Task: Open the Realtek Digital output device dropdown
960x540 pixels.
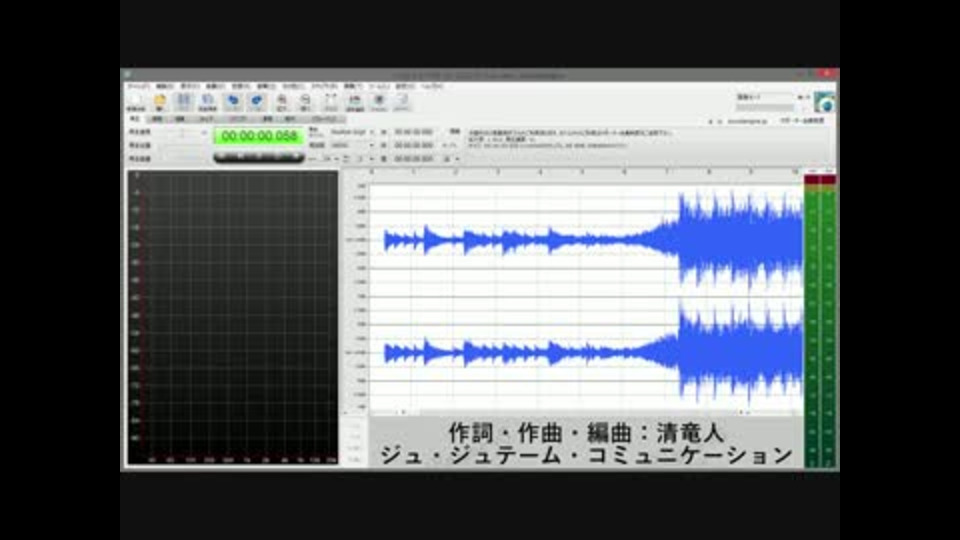Action: point(352,132)
